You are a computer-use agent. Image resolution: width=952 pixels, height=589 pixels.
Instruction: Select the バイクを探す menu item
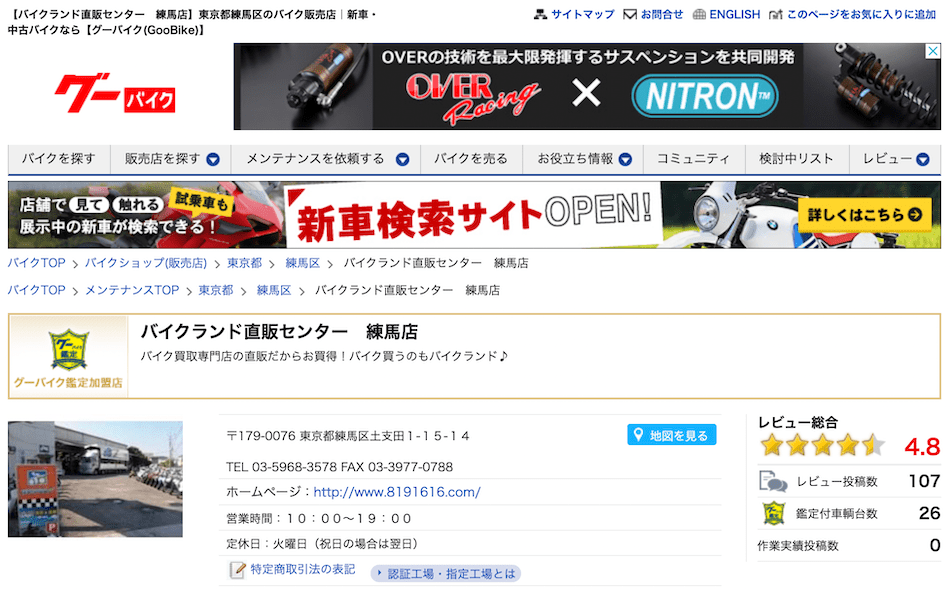[59, 159]
